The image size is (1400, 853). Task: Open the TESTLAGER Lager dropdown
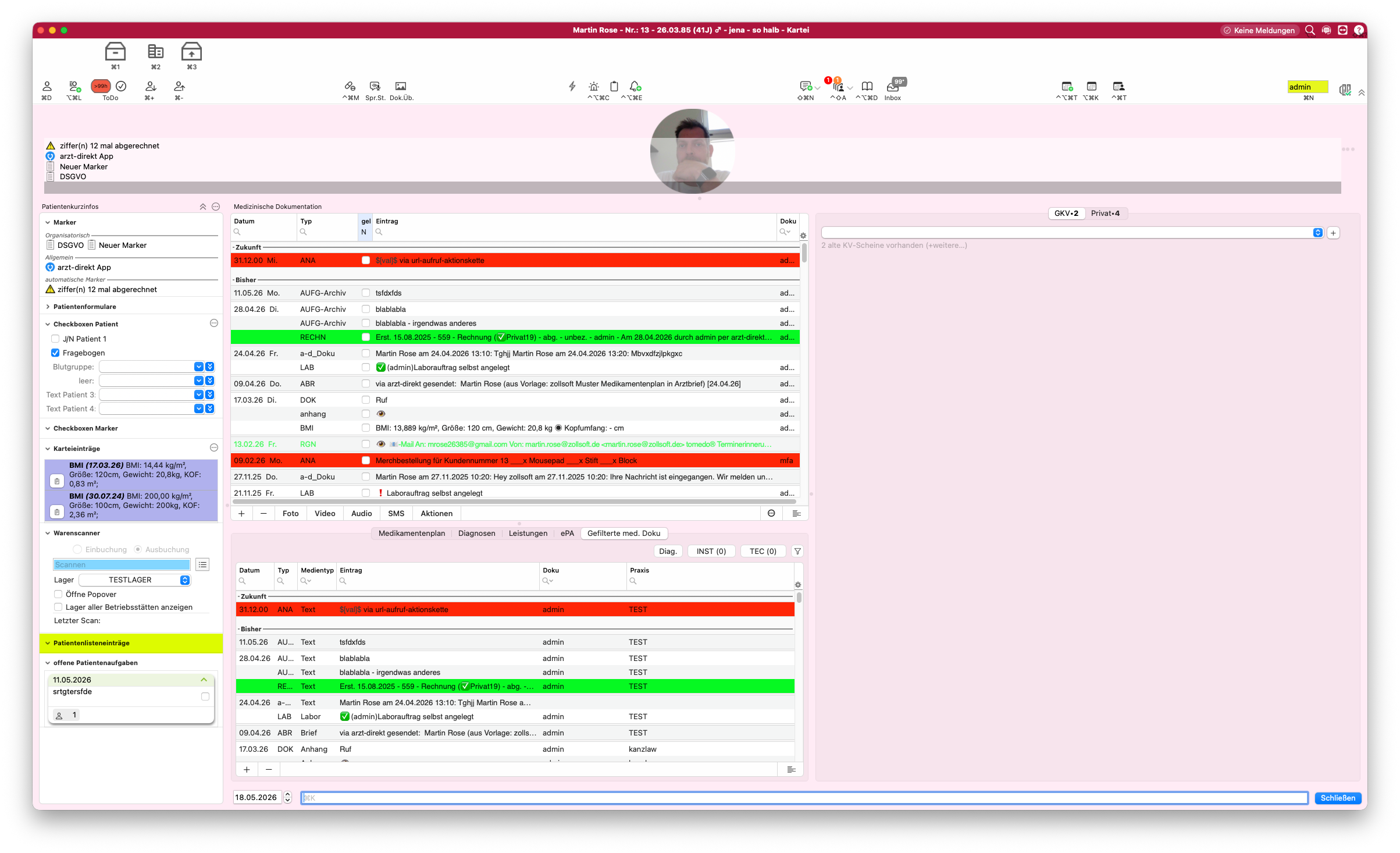point(135,580)
